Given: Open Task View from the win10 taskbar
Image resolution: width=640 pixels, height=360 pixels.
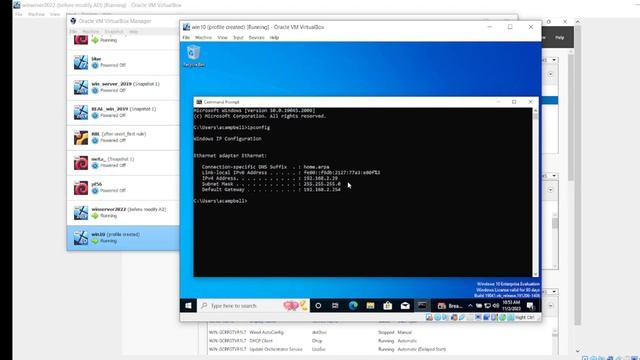Looking at the screenshot, I should (335, 306).
